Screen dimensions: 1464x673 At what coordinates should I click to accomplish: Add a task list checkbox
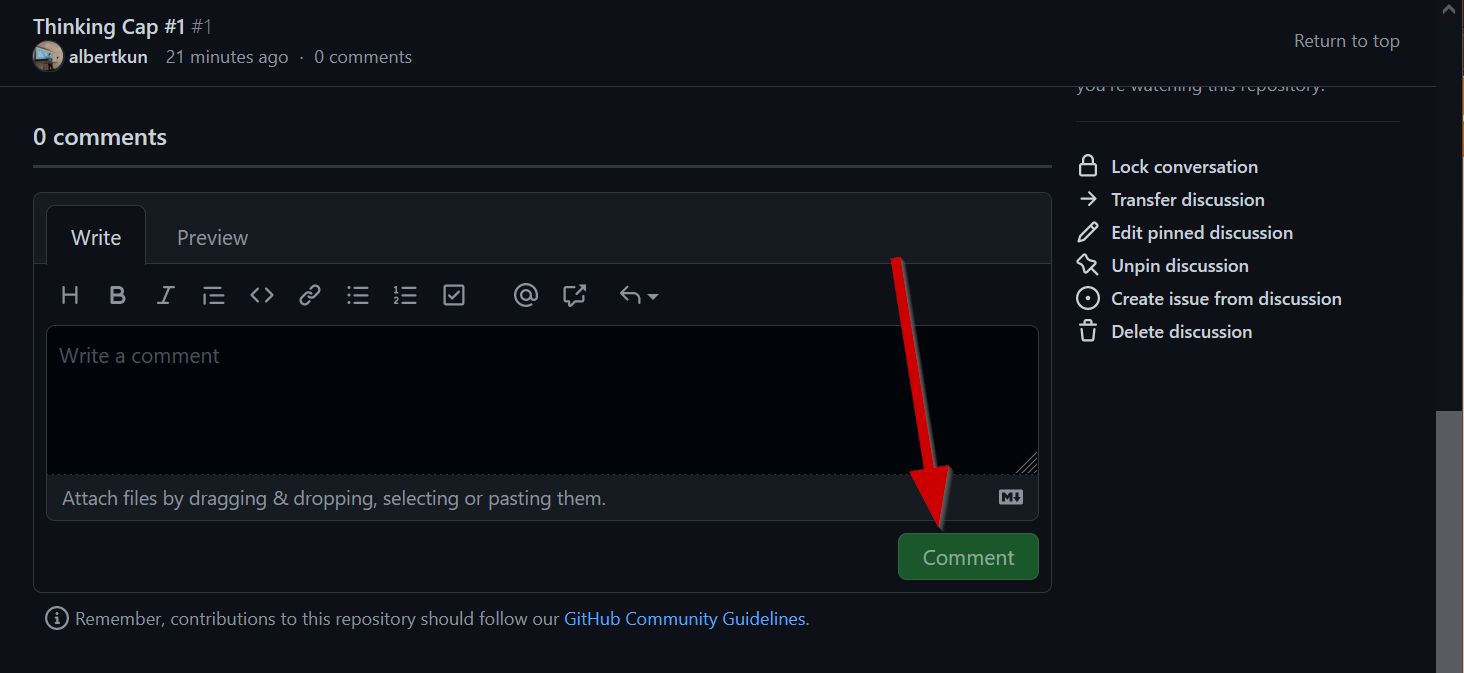pyautogui.click(x=454, y=295)
